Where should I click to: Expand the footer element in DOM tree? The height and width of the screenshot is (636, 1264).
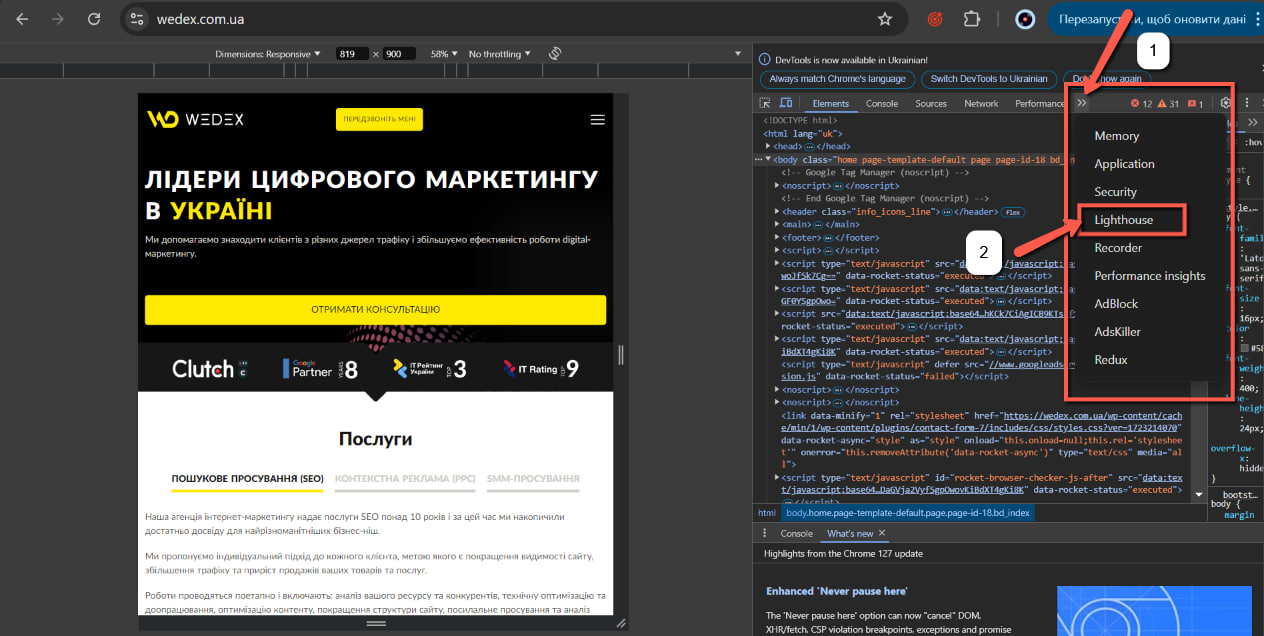point(778,237)
